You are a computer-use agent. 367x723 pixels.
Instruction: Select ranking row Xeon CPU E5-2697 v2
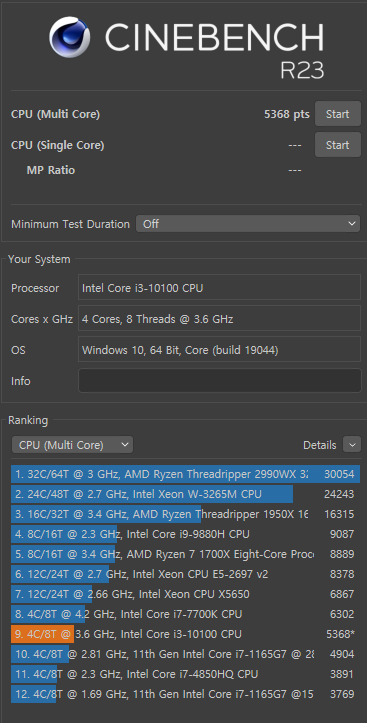[185, 574]
